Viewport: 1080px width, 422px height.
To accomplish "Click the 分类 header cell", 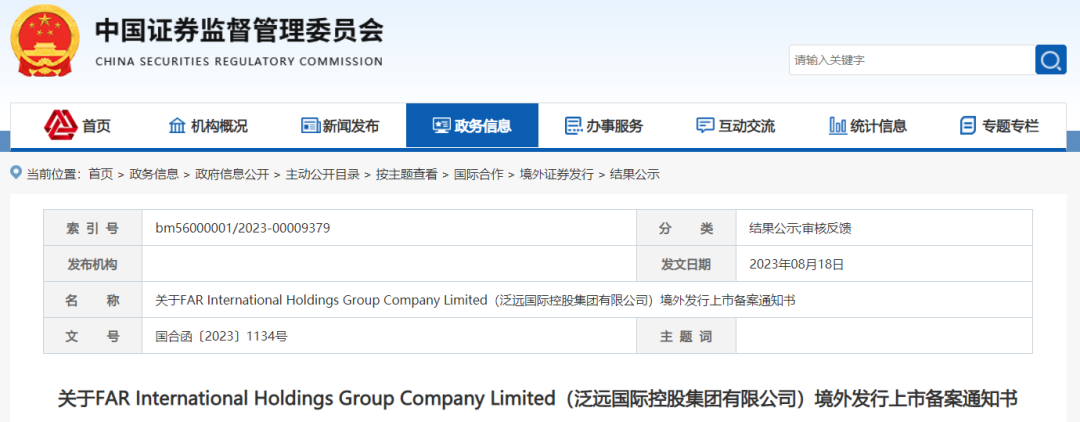I will coord(687,228).
